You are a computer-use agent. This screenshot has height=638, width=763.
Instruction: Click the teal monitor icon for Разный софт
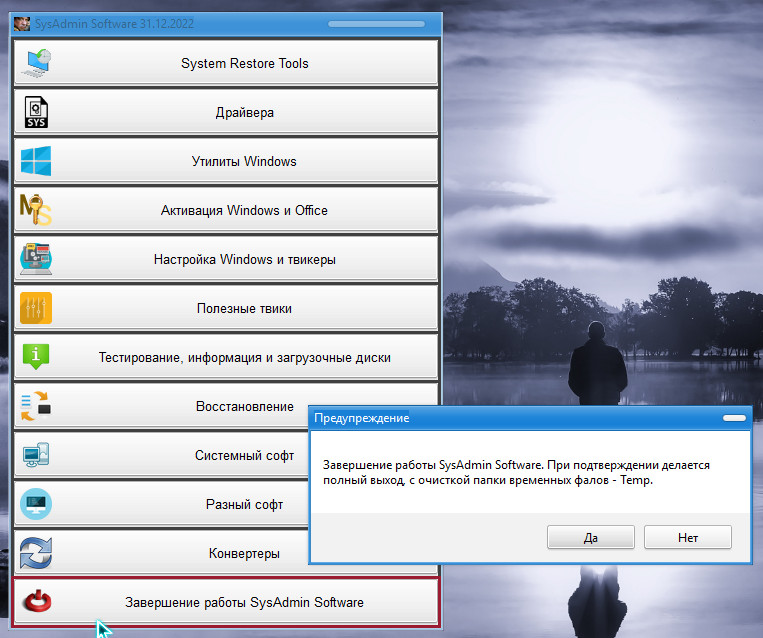tap(36, 504)
